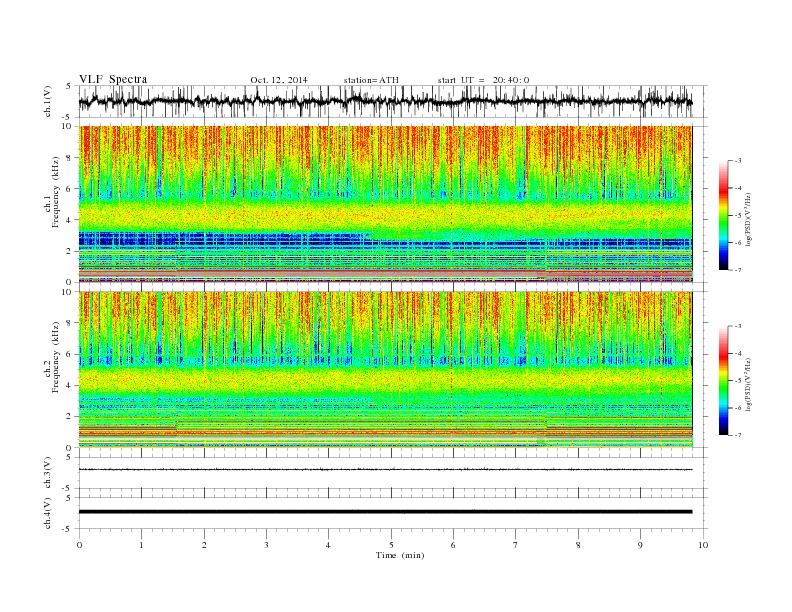Click the 'ch.4(V)' axis label

click(48, 513)
